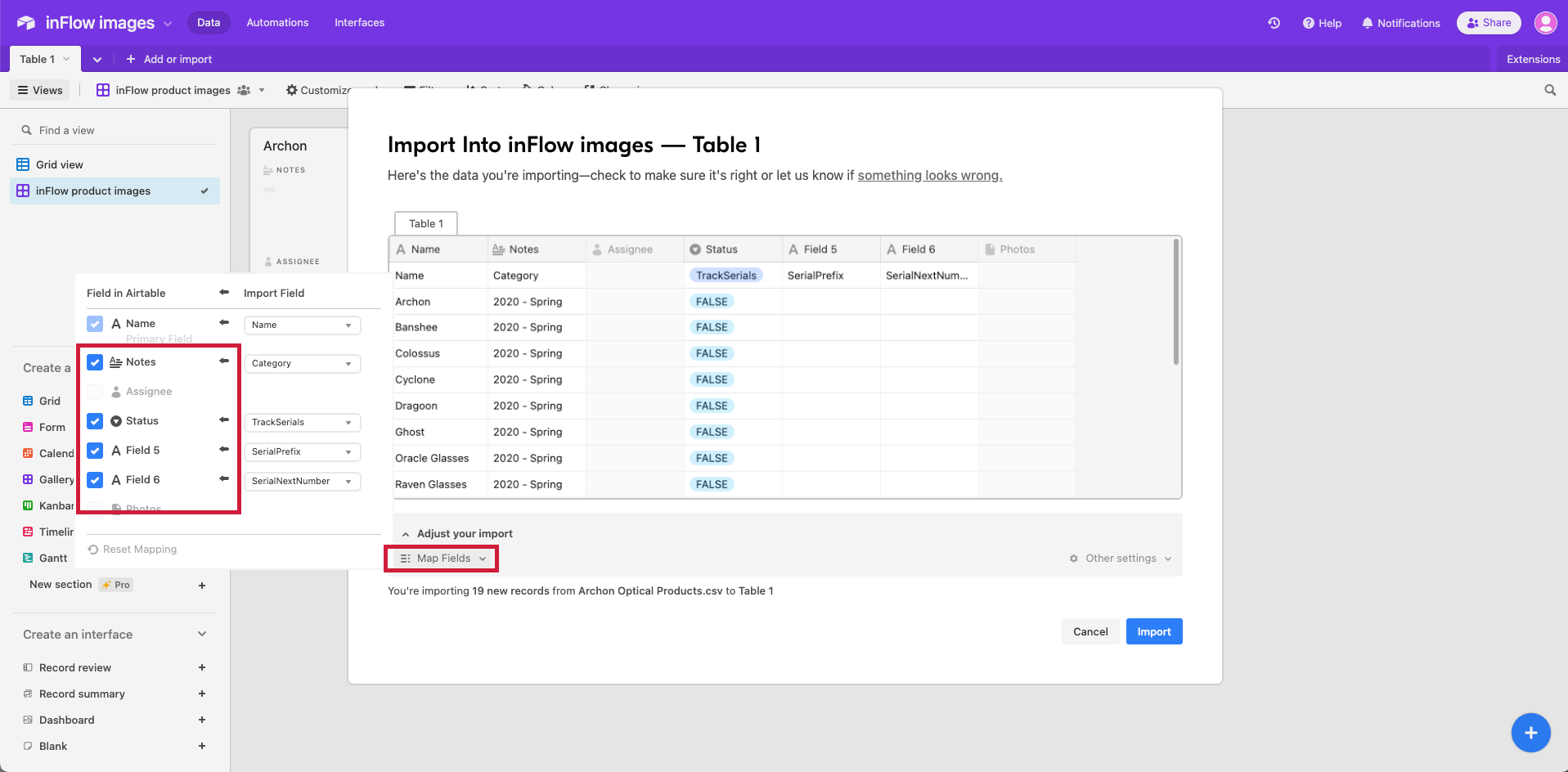Click the Share button
The width and height of the screenshot is (1568, 772).
pos(1489,23)
